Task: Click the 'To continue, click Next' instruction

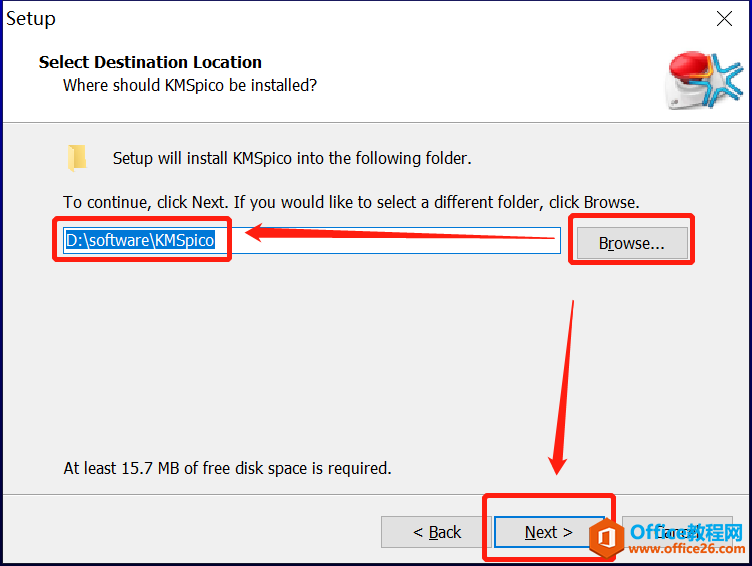Action: pyautogui.click(x=351, y=202)
